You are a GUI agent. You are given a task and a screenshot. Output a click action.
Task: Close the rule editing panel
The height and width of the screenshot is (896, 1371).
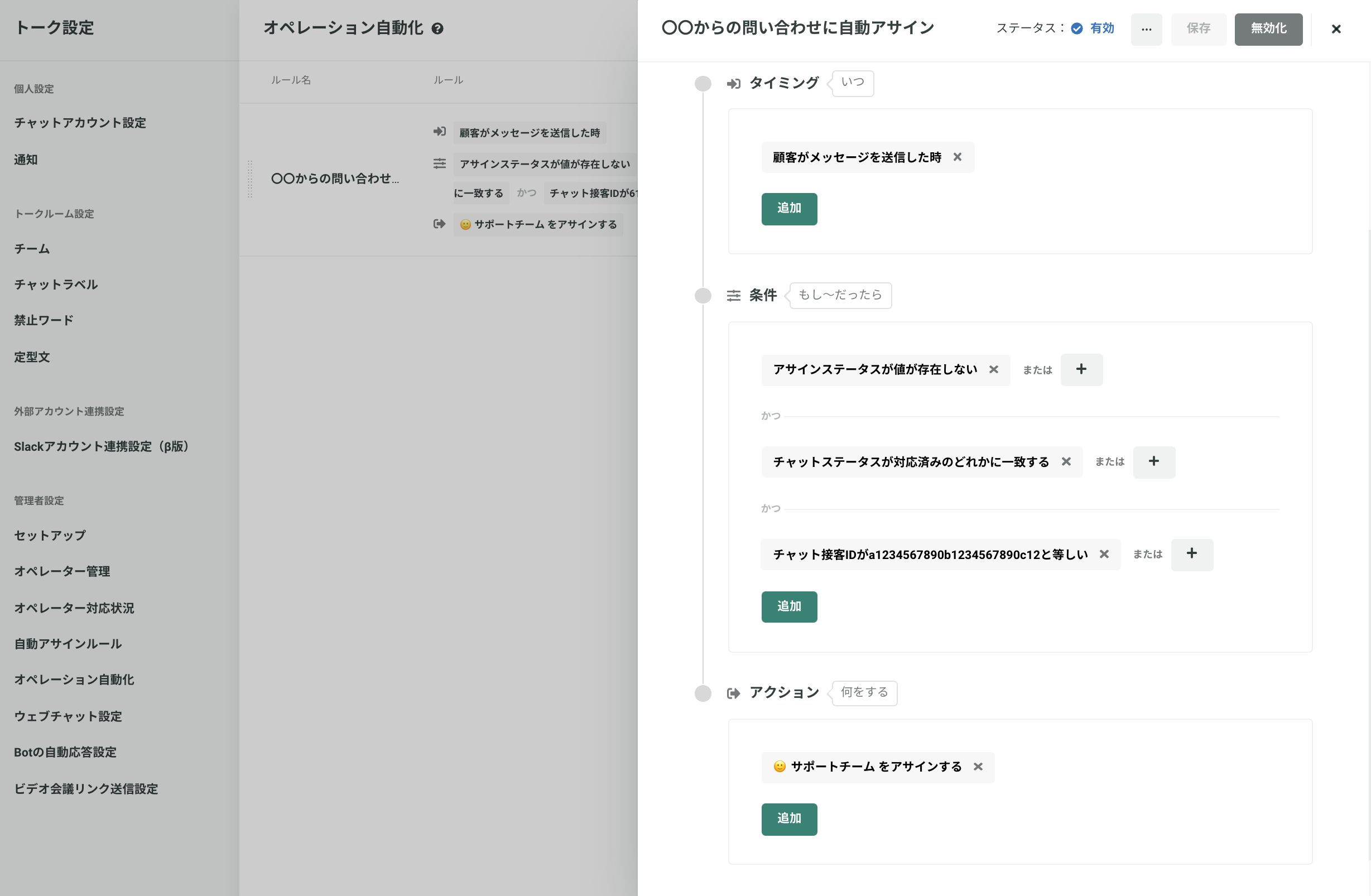click(x=1336, y=29)
